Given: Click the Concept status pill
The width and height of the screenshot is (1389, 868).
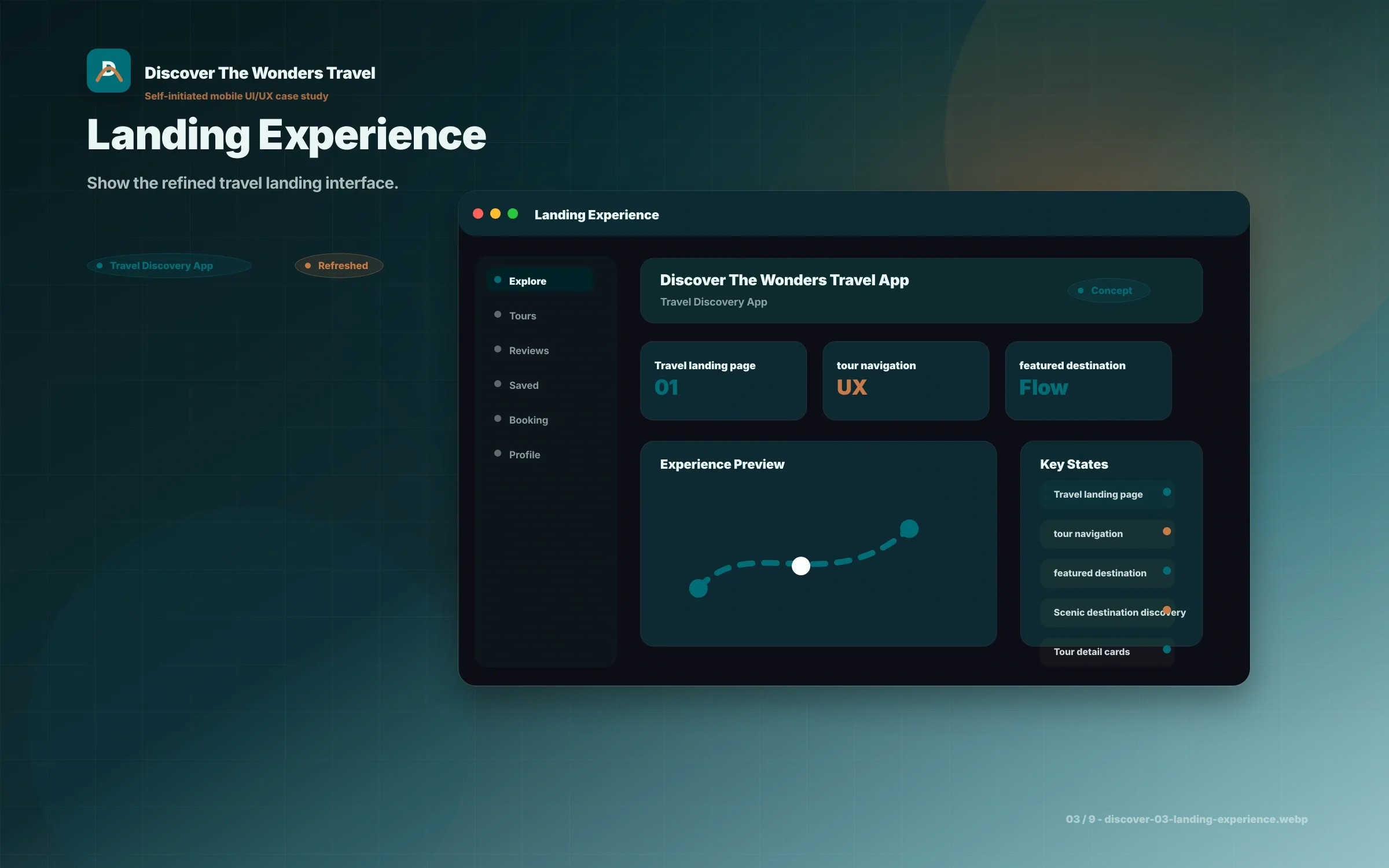Looking at the screenshot, I should pyautogui.click(x=1108, y=290).
